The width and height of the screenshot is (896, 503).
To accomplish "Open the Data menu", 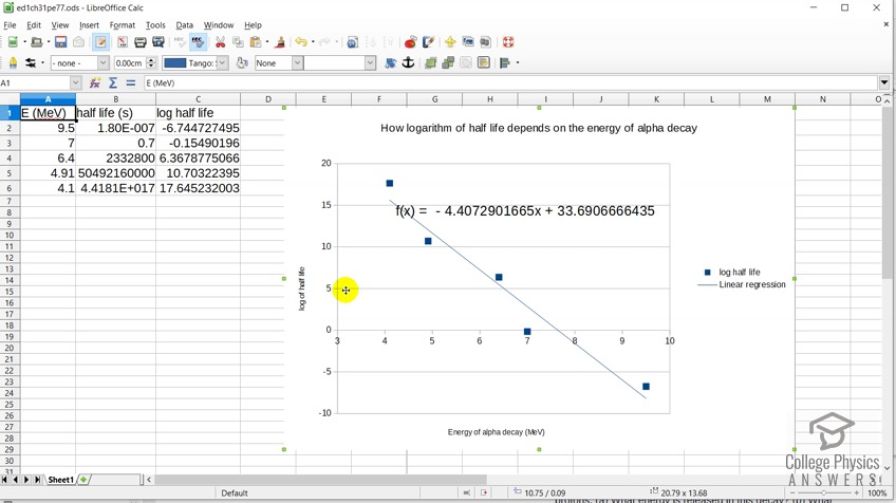I will pos(184,25).
